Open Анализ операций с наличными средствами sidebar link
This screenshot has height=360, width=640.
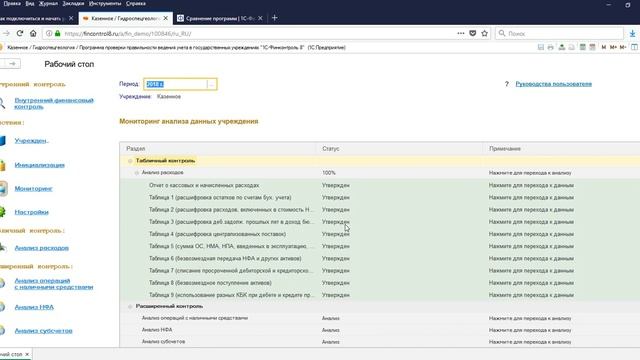pos(54,284)
